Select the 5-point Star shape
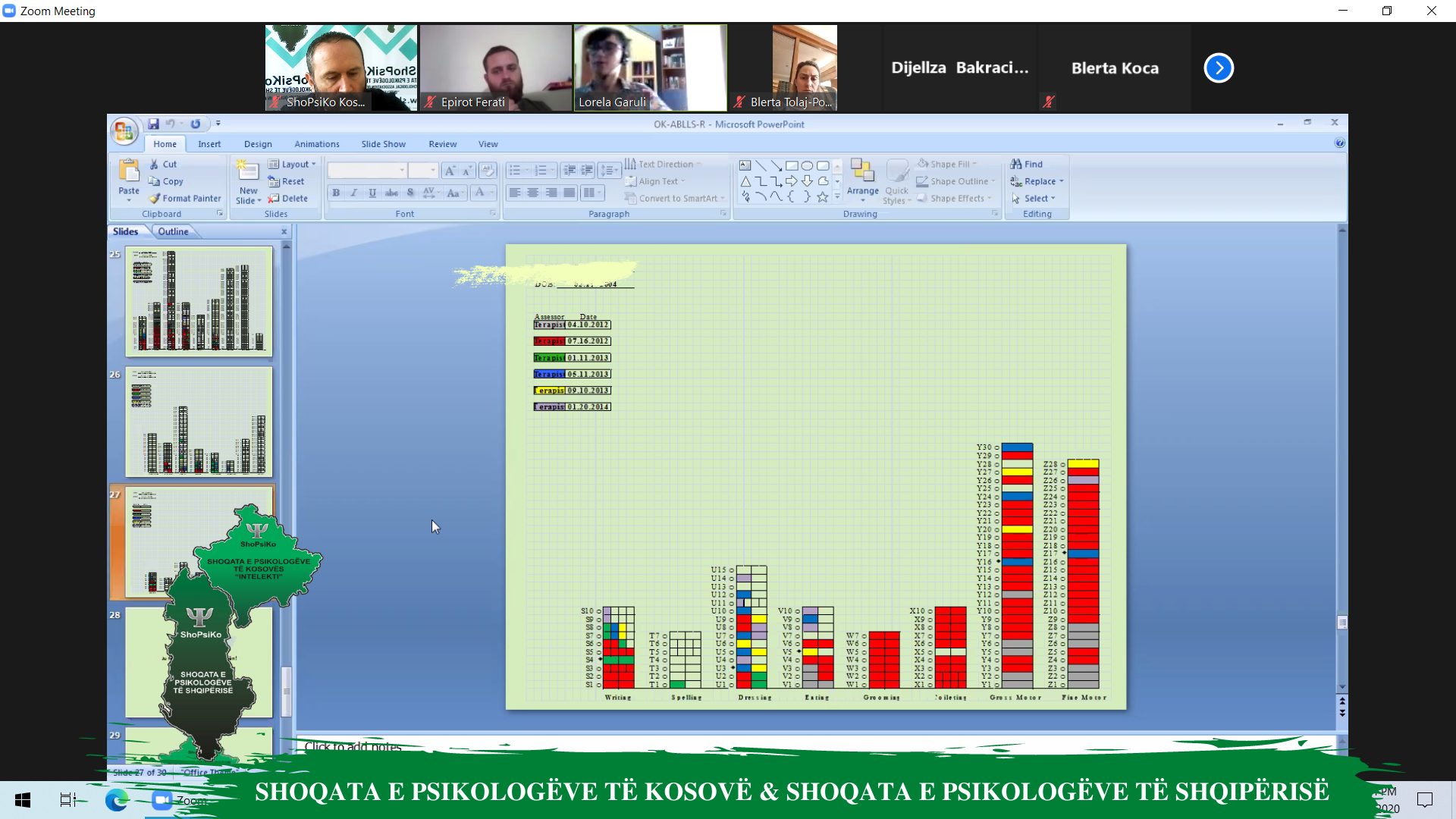1456x819 pixels. tap(823, 196)
